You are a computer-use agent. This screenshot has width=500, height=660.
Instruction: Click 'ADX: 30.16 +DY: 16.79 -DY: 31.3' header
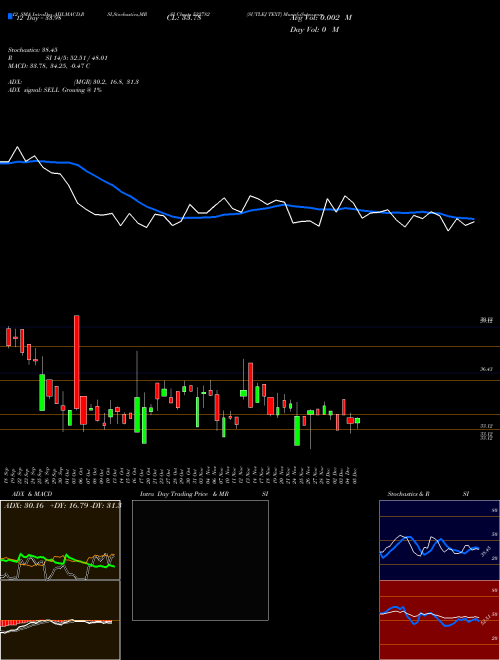coord(62,505)
